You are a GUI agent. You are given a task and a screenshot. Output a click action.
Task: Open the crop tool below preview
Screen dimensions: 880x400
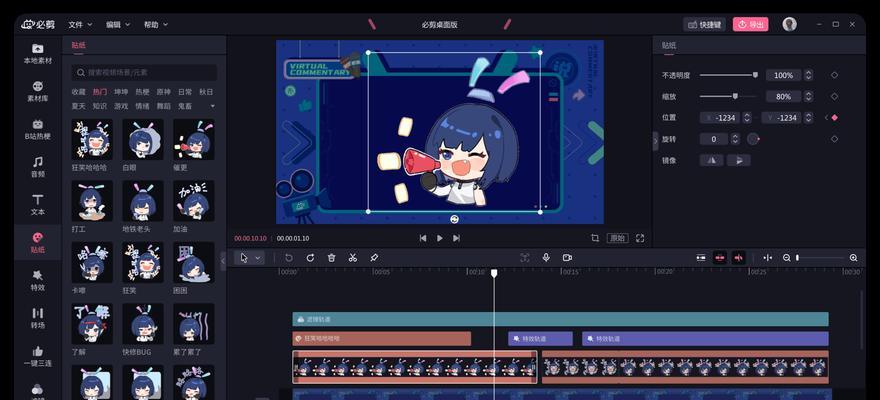click(595, 238)
